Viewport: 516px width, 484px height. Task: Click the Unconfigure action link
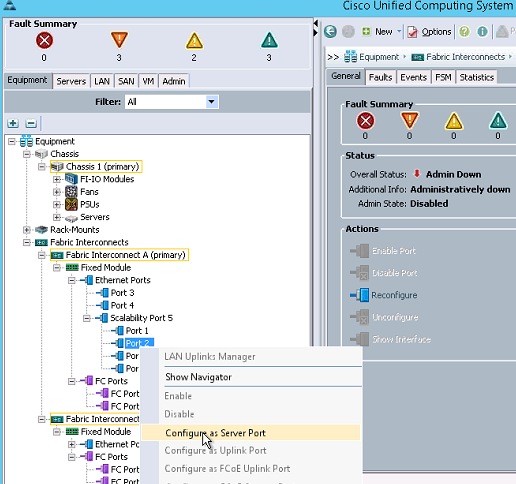coord(395,317)
